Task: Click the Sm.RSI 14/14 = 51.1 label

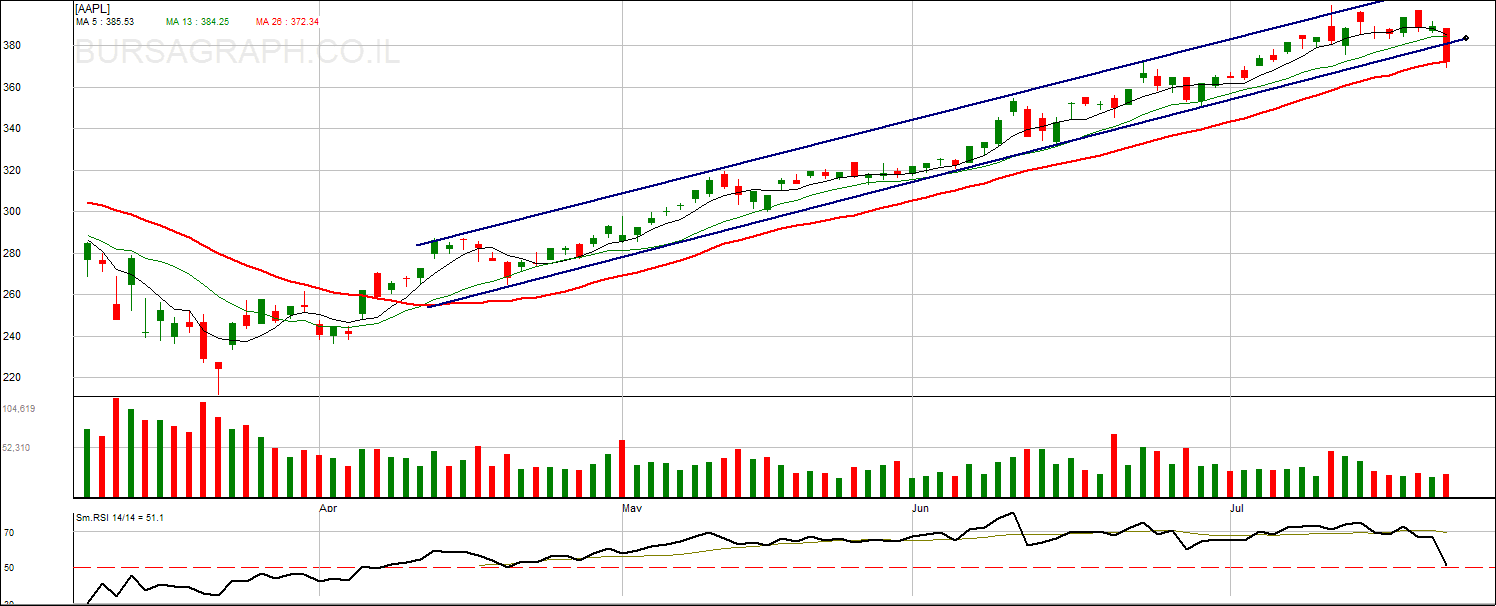Action: [x=120, y=518]
